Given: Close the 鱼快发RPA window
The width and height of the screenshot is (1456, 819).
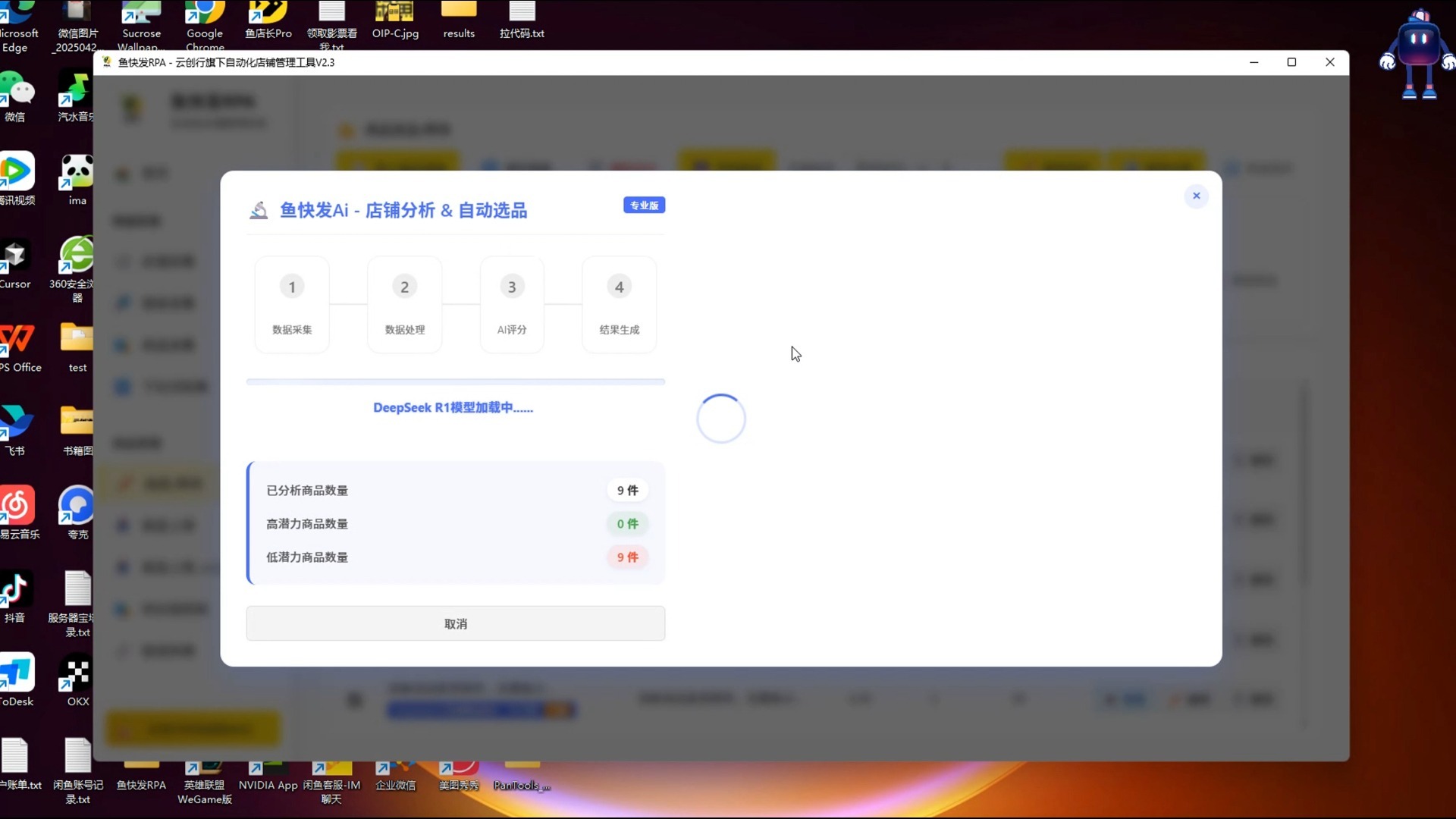Looking at the screenshot, I should tap(1329, 62).
